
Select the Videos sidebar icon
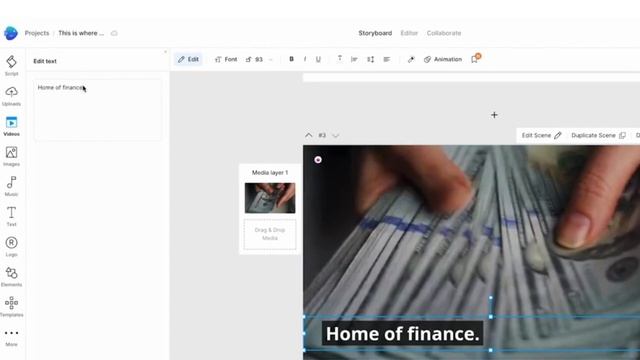point(11,126)
